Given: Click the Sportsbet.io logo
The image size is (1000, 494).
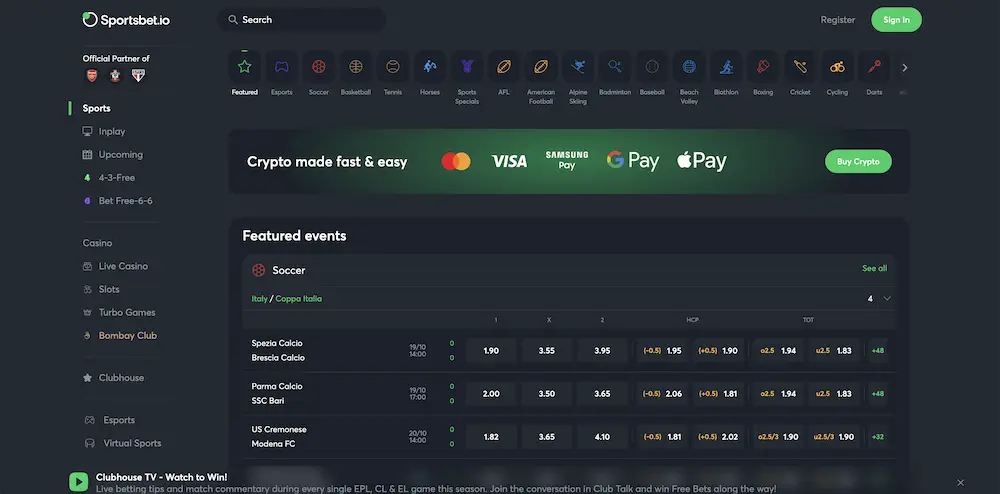Looking at the screenshot, I should point(126,20).
